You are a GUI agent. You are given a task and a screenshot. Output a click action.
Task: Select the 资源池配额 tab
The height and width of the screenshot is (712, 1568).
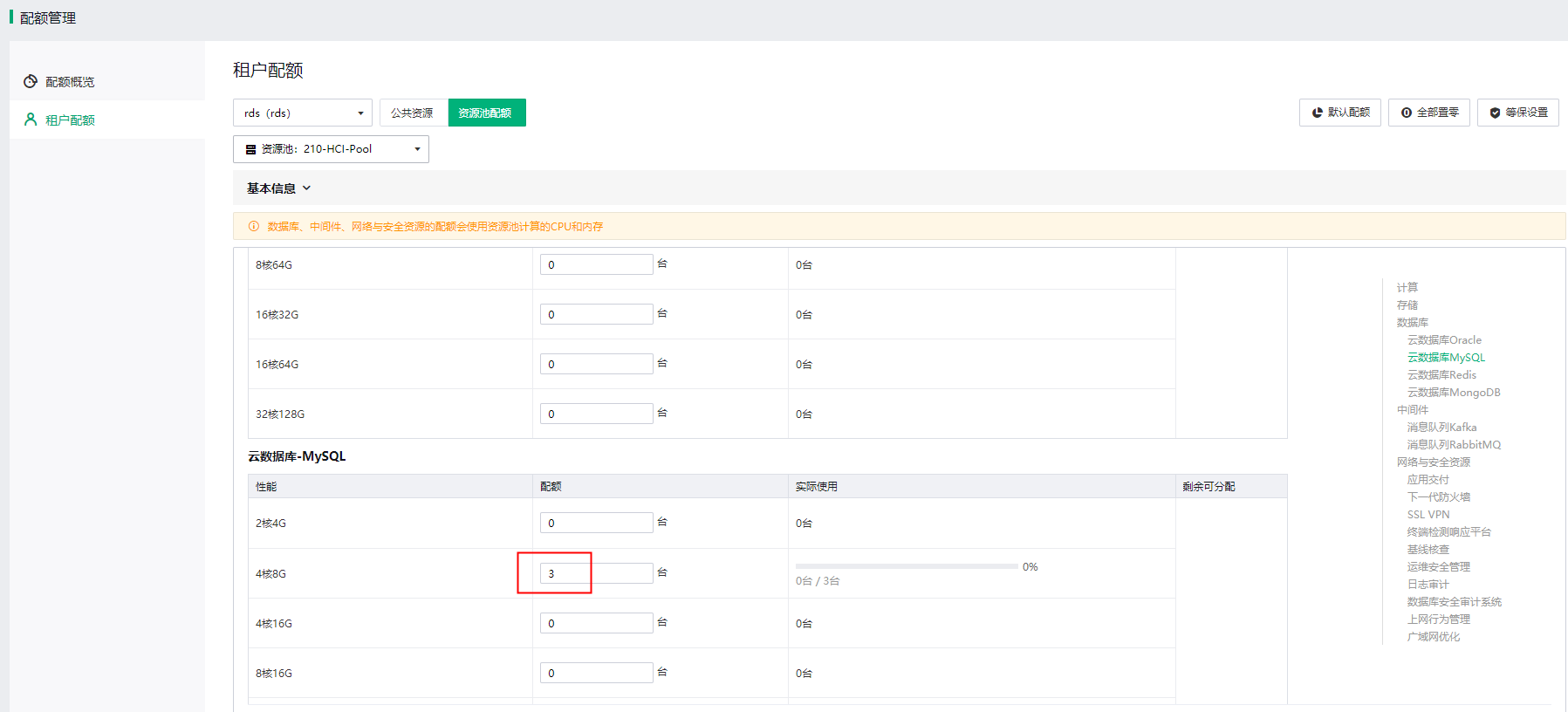(486, 113)
